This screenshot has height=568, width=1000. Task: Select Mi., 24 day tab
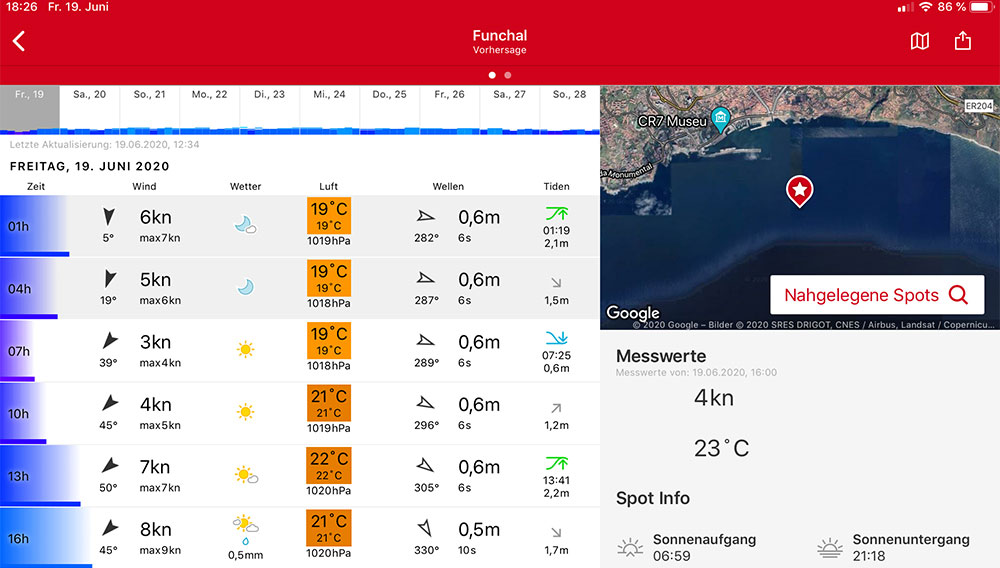(329, 94)
